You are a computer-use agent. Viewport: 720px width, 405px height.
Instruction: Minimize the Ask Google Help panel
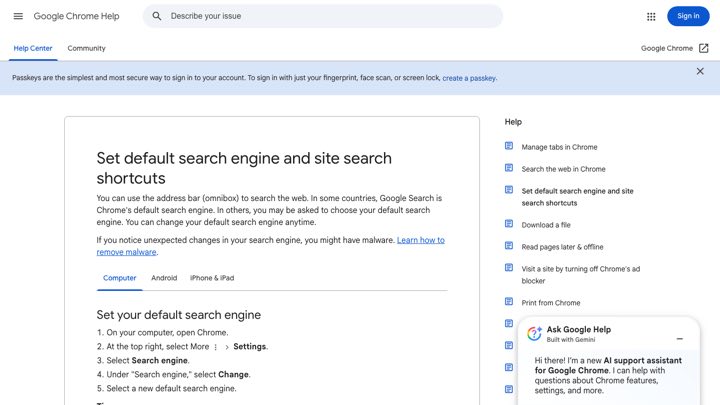point(680,339)
